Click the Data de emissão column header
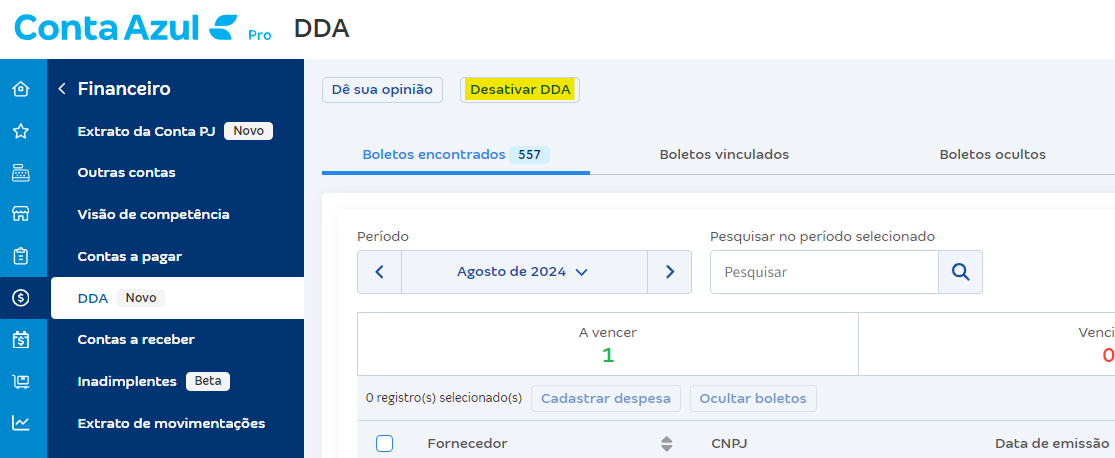Image resolution: width=1115 pixels, height=458 pixels. (x=1051, y=444)
